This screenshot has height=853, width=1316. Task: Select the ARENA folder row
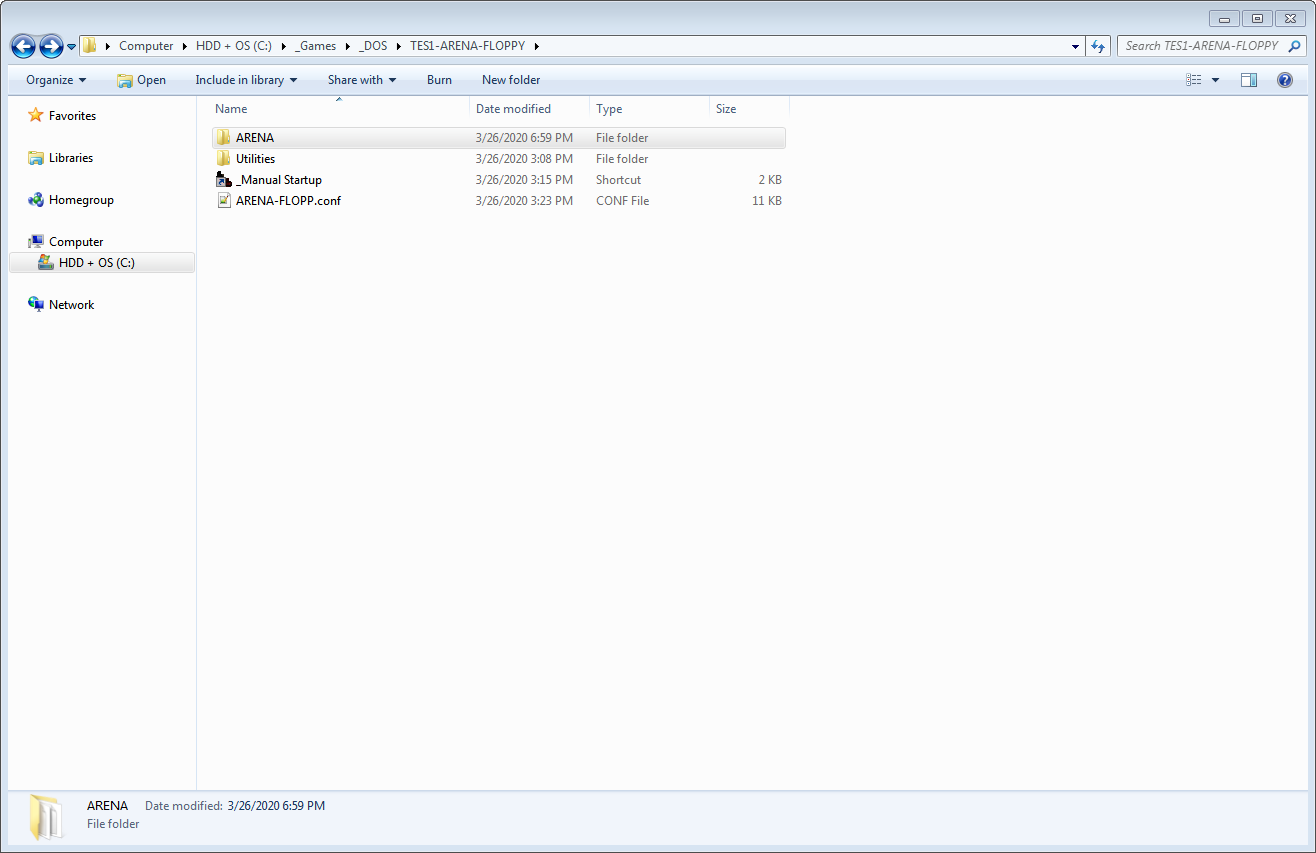[x=499, y=138]
